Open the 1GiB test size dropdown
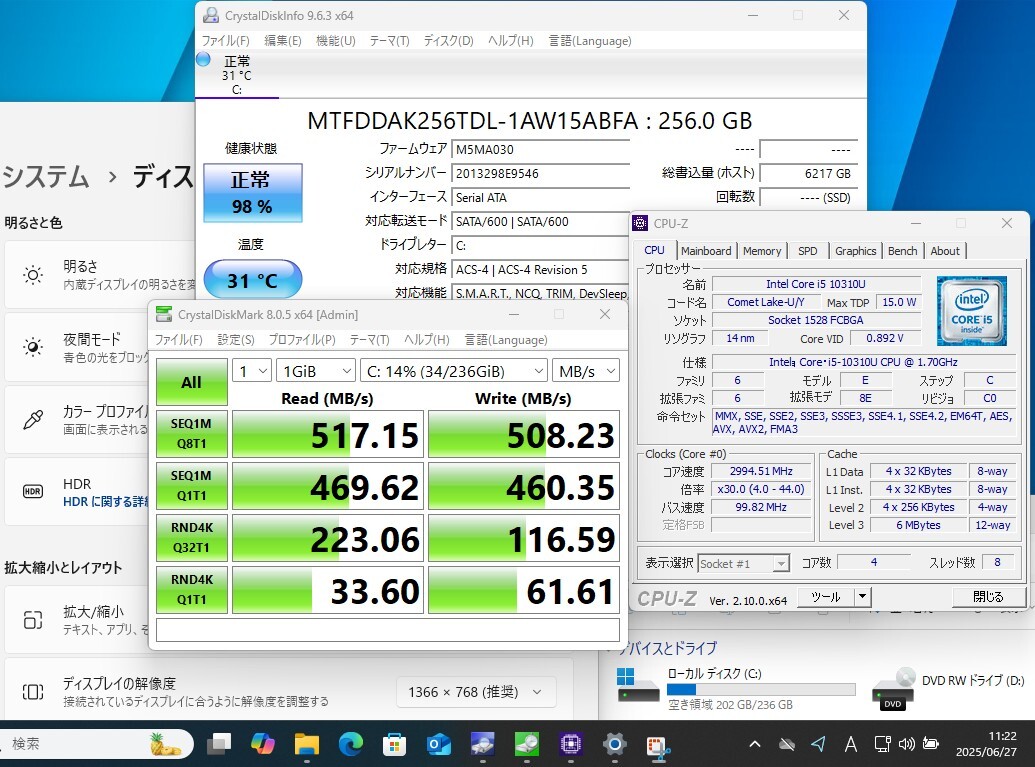Image resolution: width=1035 pixels, height=767 pixels. click(315, 371)
